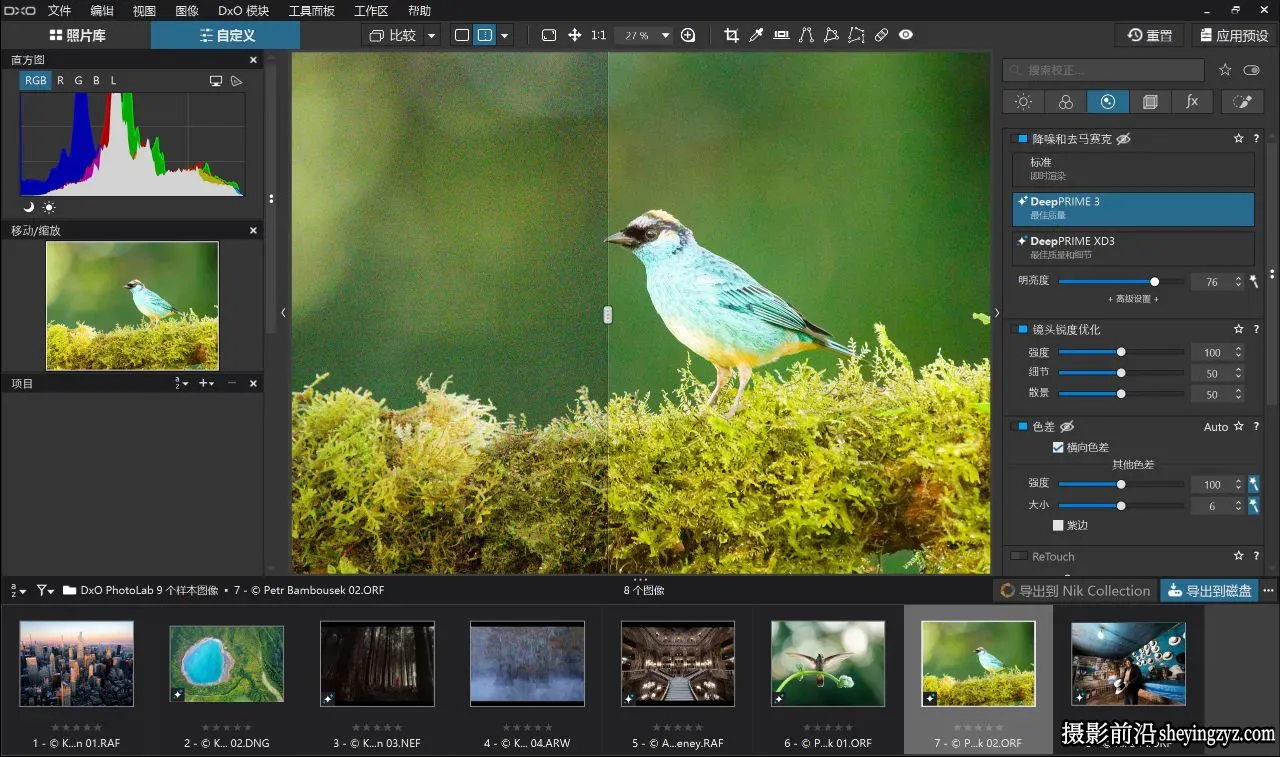This screenshot has width=1280, height=757.
Task: Open the Geometry corrections tab
Action: pos(1150,102)
